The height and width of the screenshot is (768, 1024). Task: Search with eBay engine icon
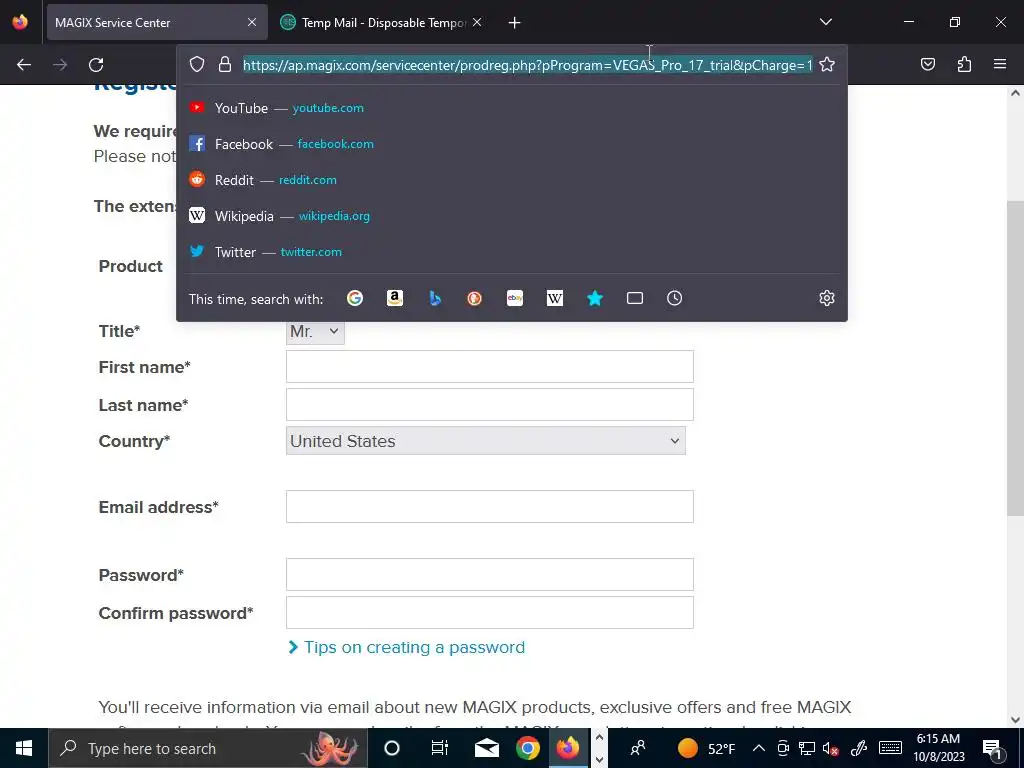[x=515, y=298]
